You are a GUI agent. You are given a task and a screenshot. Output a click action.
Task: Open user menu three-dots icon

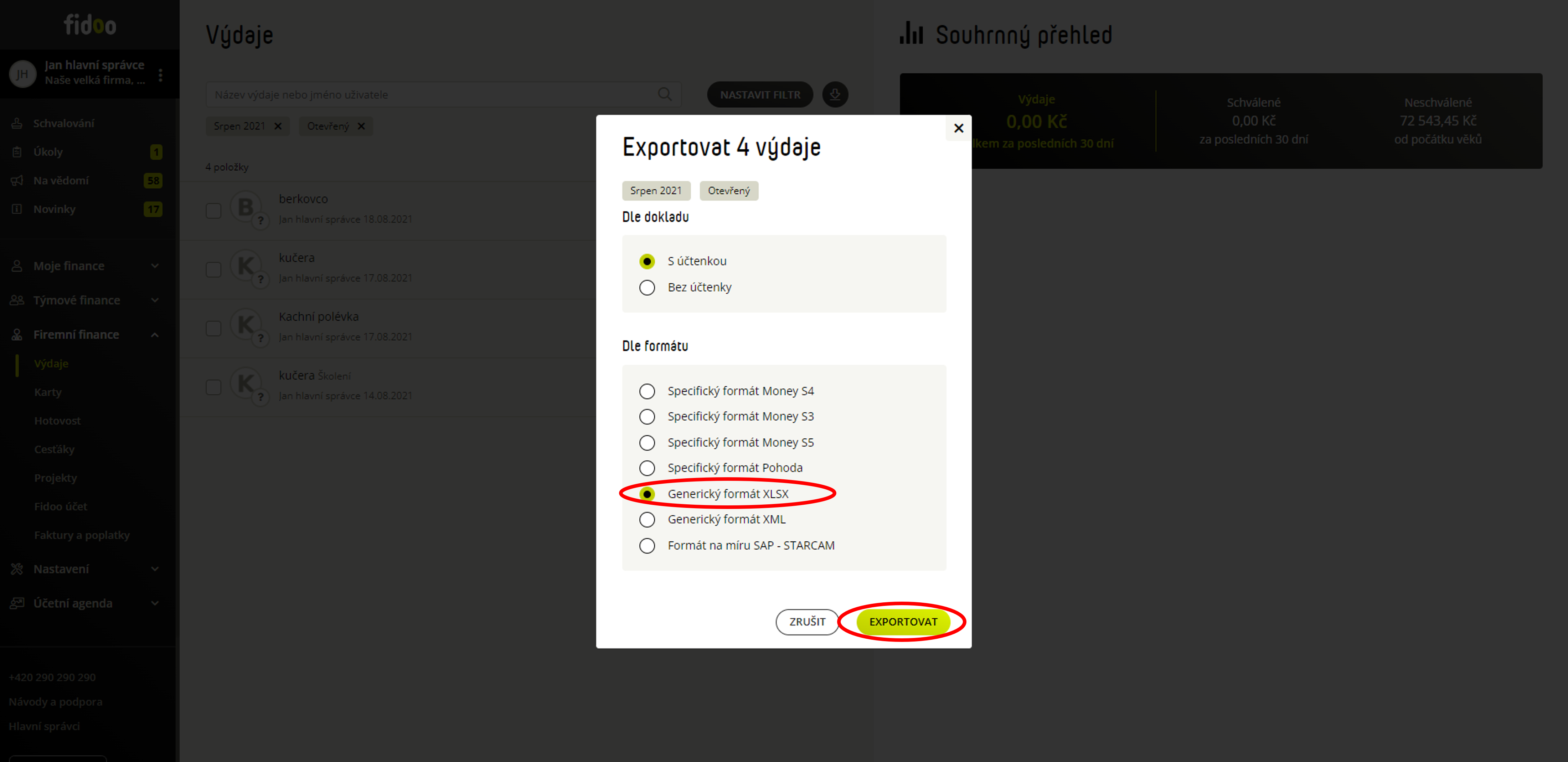tap(161, 75)
